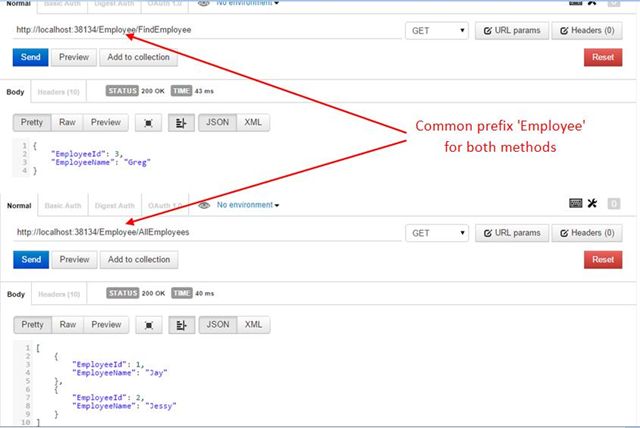Add the FindEmployee request to collection
Viewport: 640px width, 428px height.
(x=138, y=57)
